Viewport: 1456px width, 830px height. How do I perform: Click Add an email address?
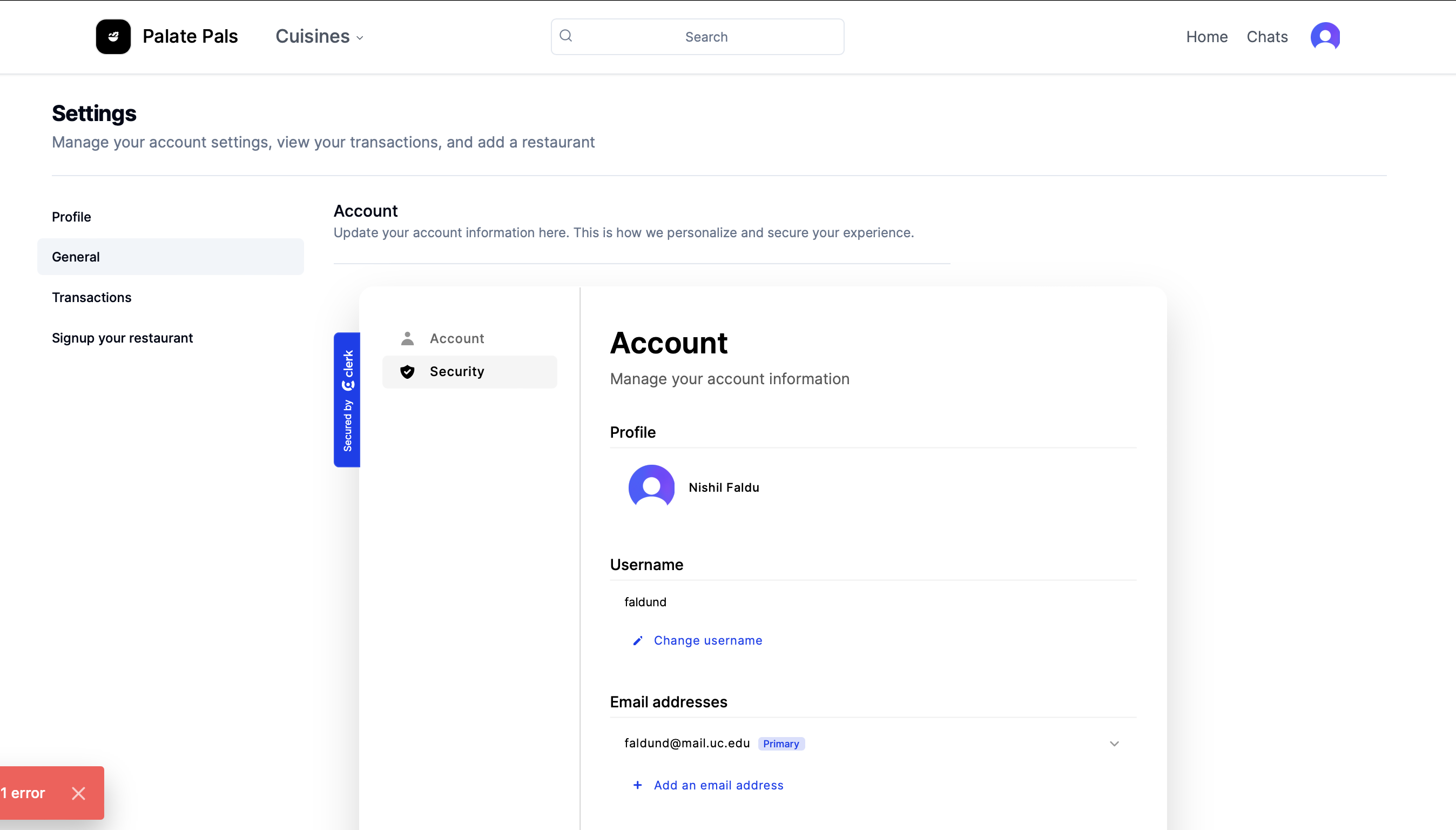tap(718, 786)
